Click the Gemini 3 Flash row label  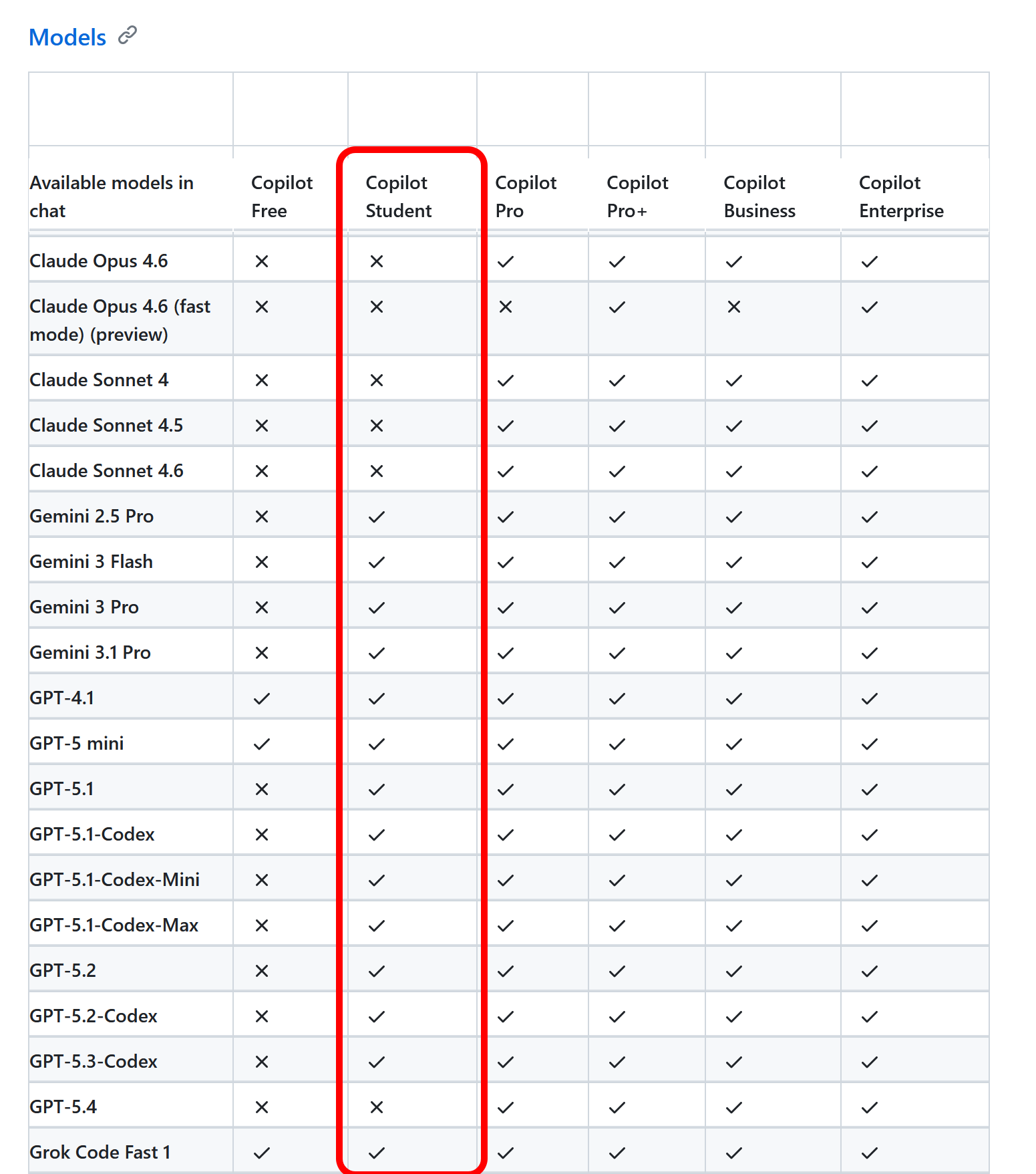pyautogui.click(x=92, y=562)
